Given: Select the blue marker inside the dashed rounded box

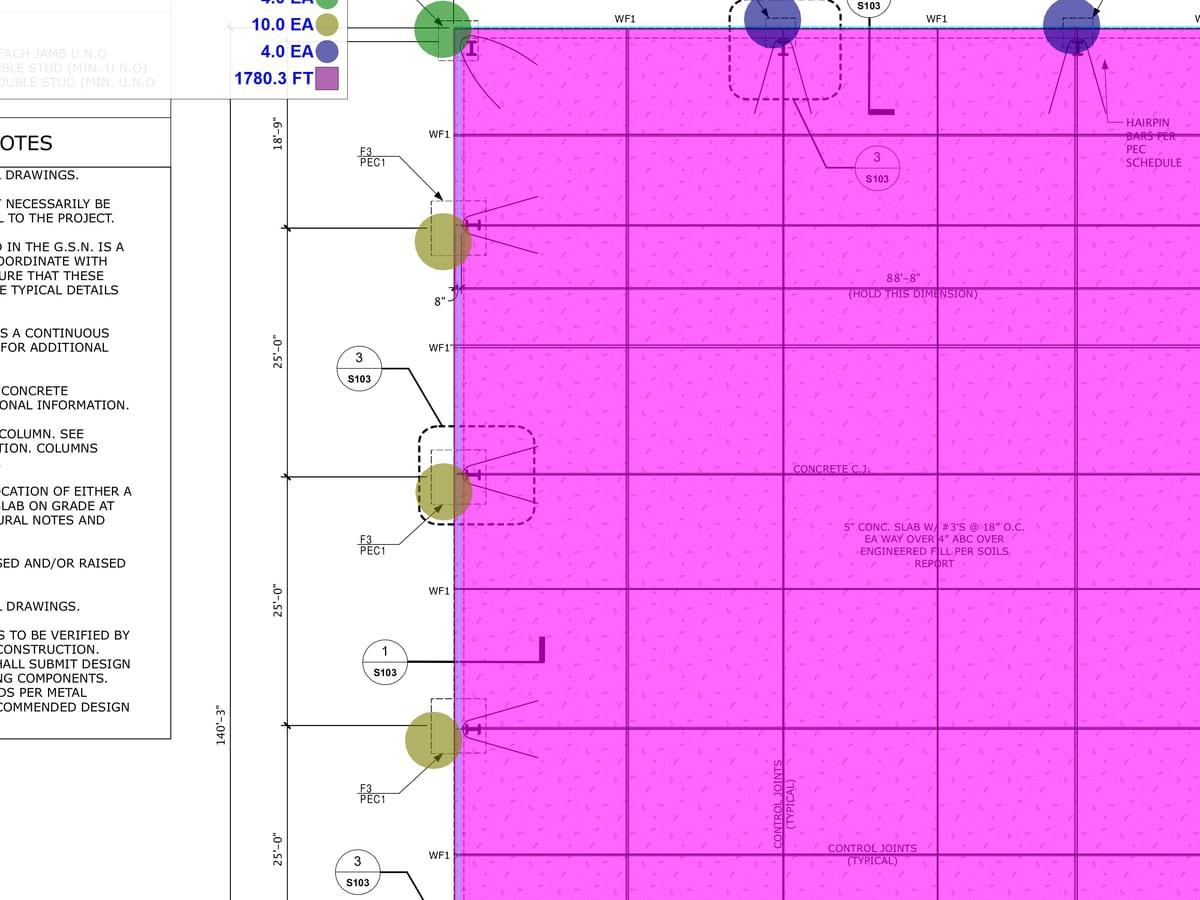Looking at the screenshot, I should click(x=772, y=20).
